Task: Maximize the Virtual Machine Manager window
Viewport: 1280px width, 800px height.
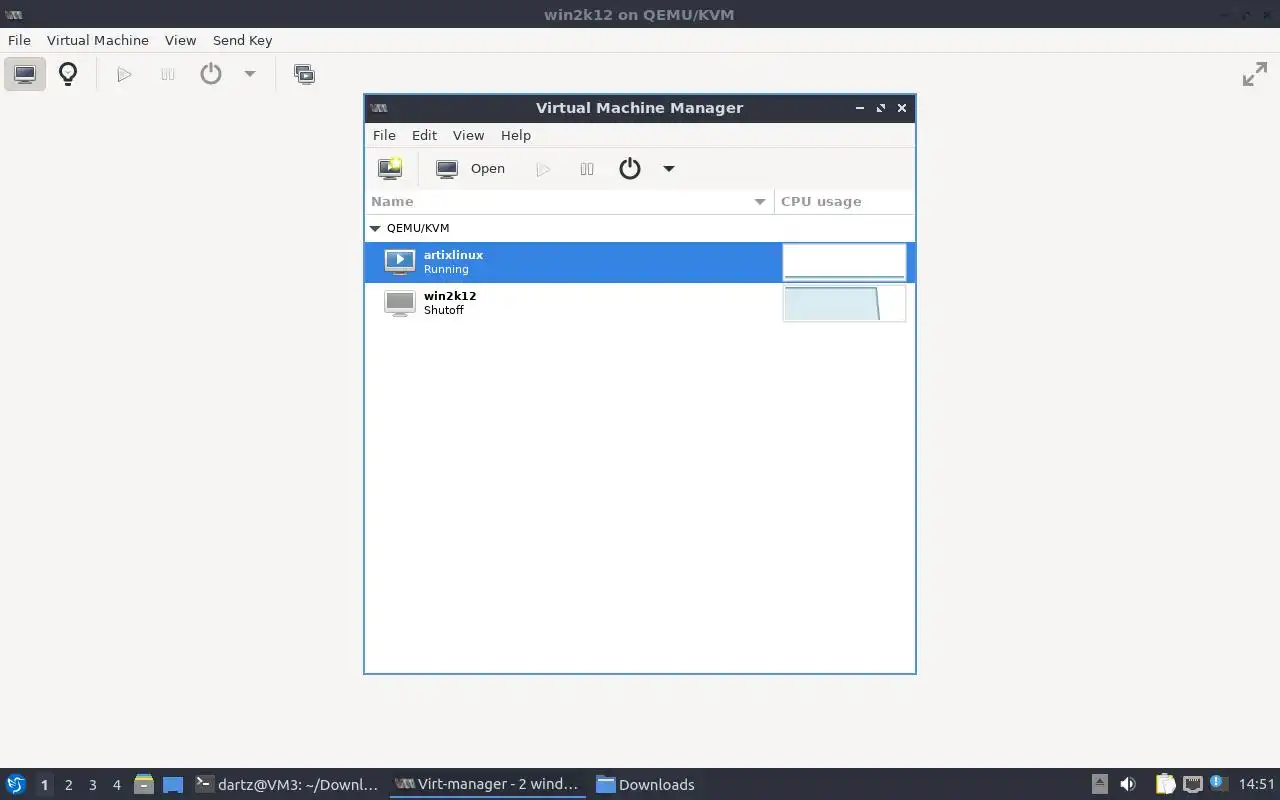Action: click(881, 108)
